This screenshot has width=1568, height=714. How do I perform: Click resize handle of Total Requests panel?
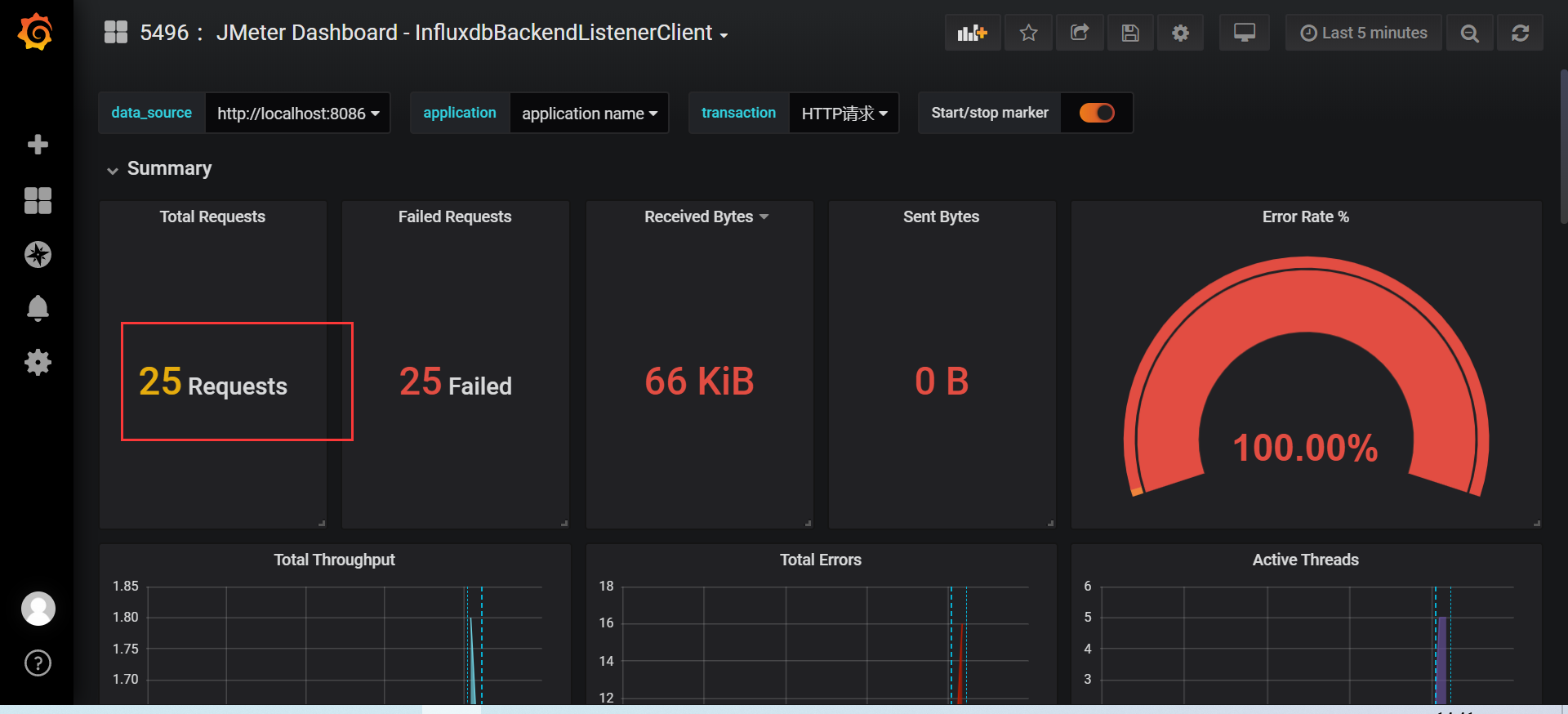coord(322,524)
